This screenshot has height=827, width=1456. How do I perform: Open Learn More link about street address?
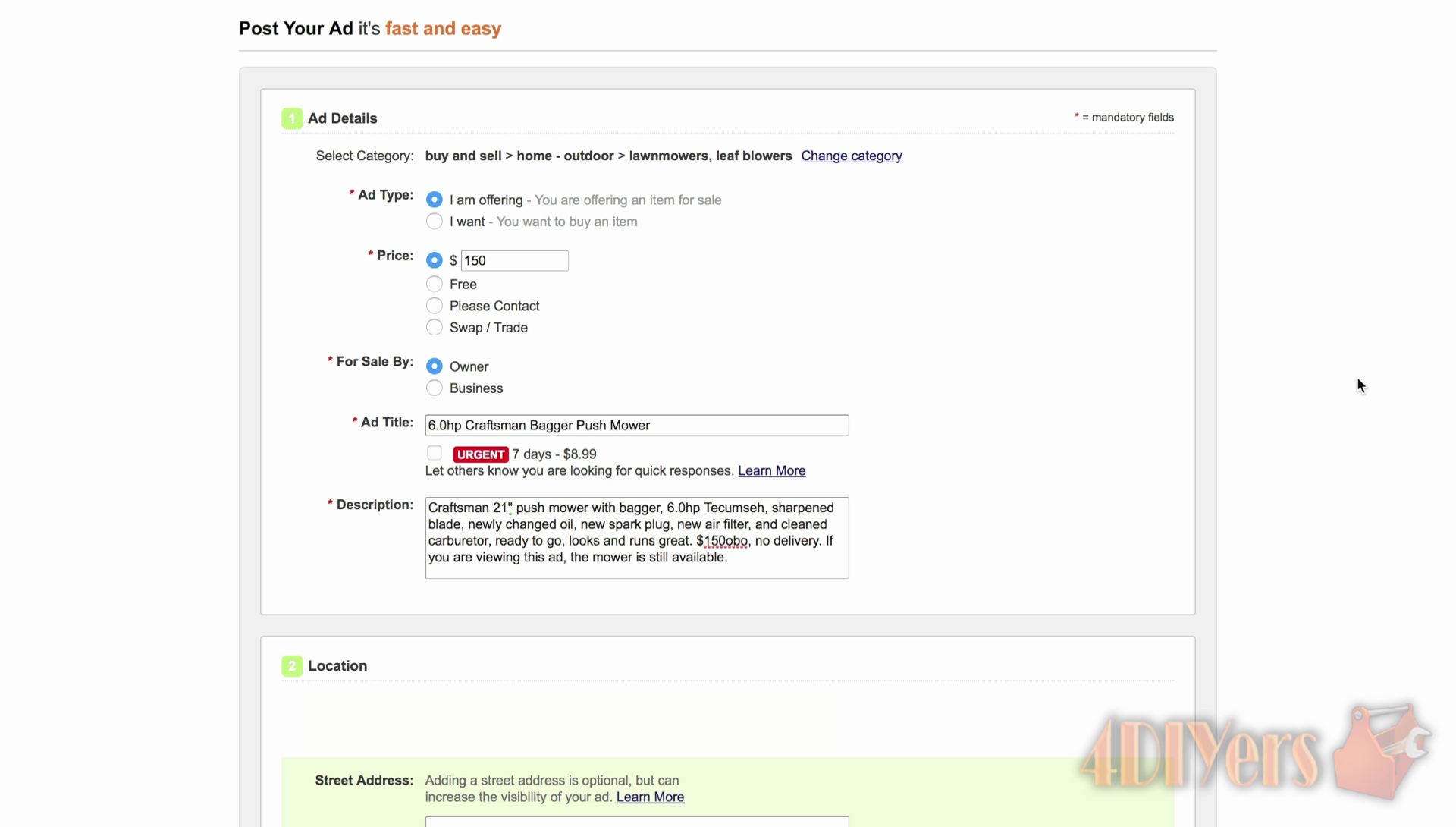click(650, 797)
